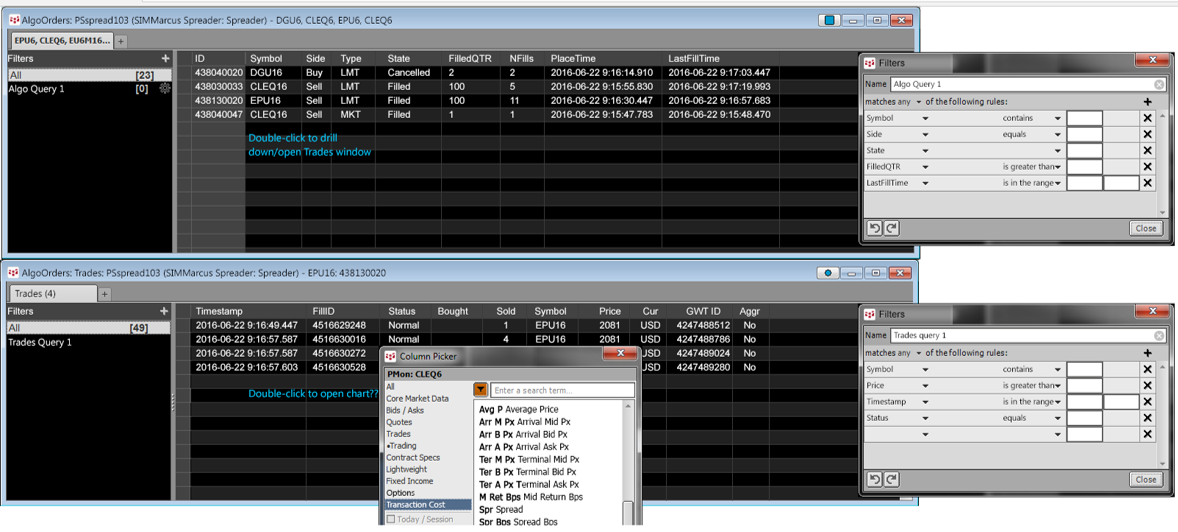Clear the Trades query 1 name field

[1159, 336]
